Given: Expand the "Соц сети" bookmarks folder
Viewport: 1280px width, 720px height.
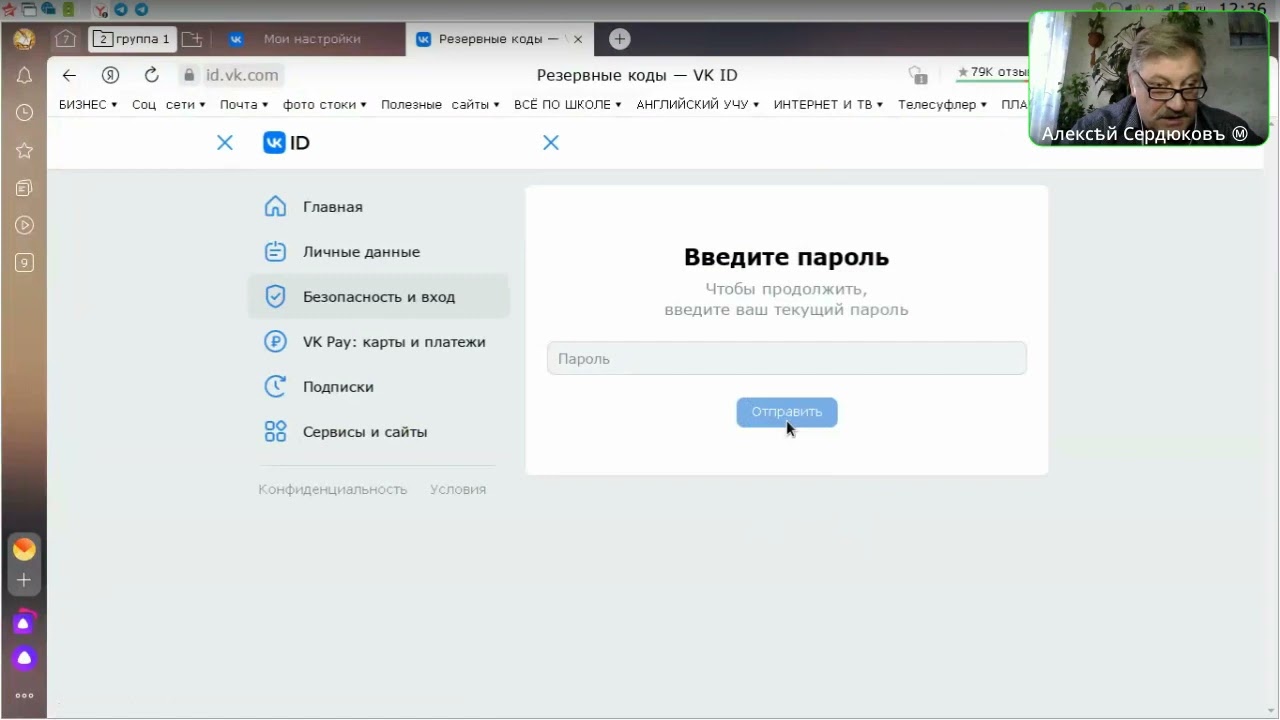Looking at the screenshot, I should tap(168, 104).
